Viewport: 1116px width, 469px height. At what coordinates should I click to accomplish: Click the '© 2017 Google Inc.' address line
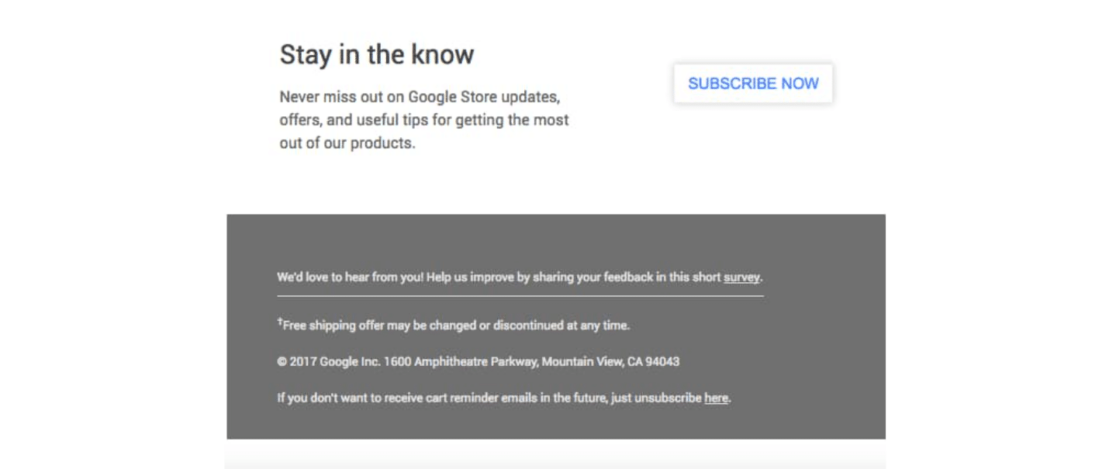coord(478,362)
